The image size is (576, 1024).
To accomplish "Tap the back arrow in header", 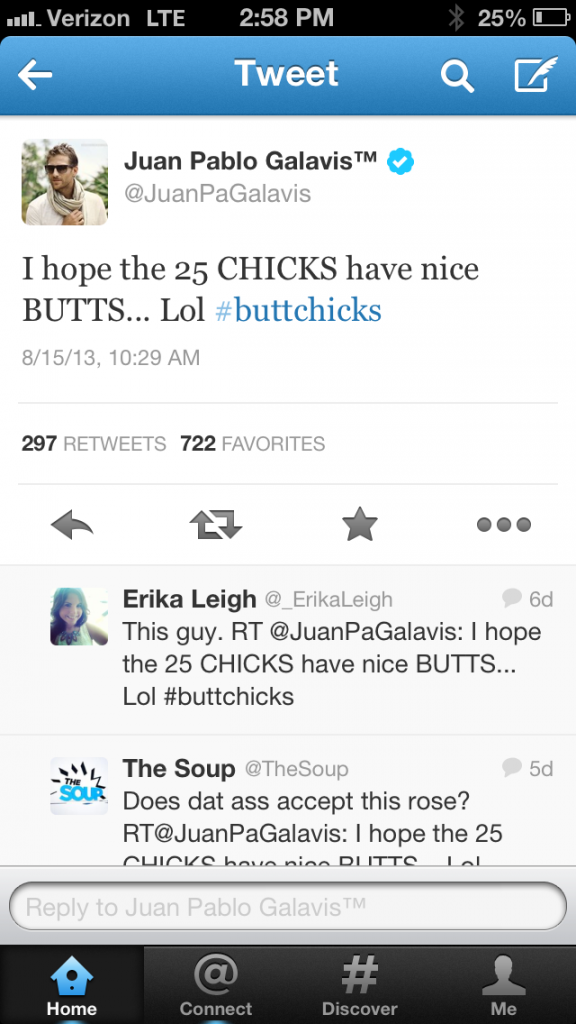I will [x=35, y=75].
